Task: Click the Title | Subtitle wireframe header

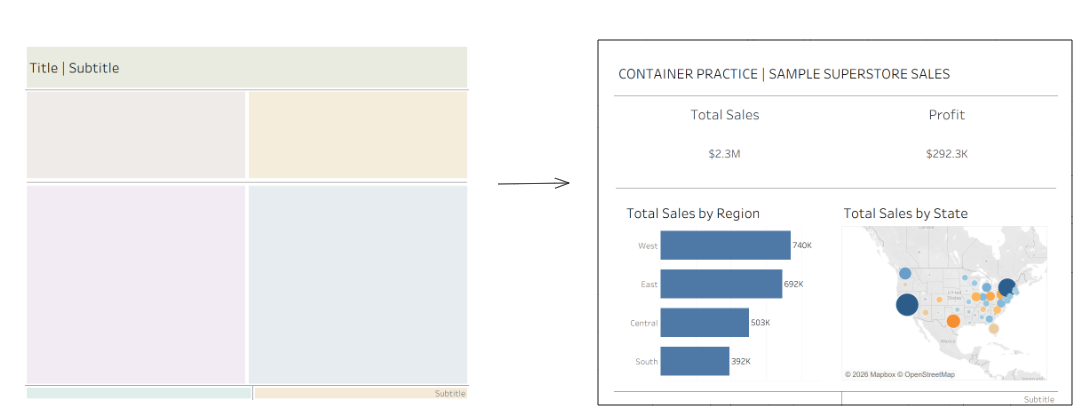Action: coord(74,68)
